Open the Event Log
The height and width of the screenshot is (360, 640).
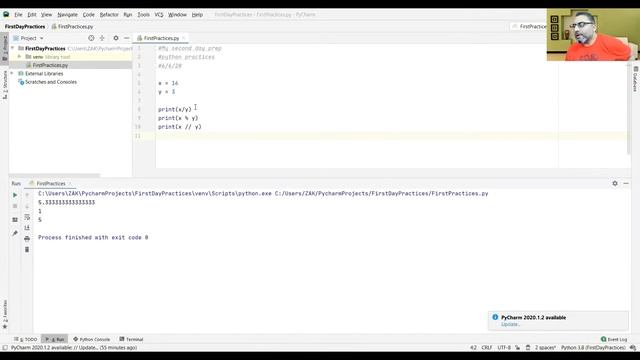614,339
